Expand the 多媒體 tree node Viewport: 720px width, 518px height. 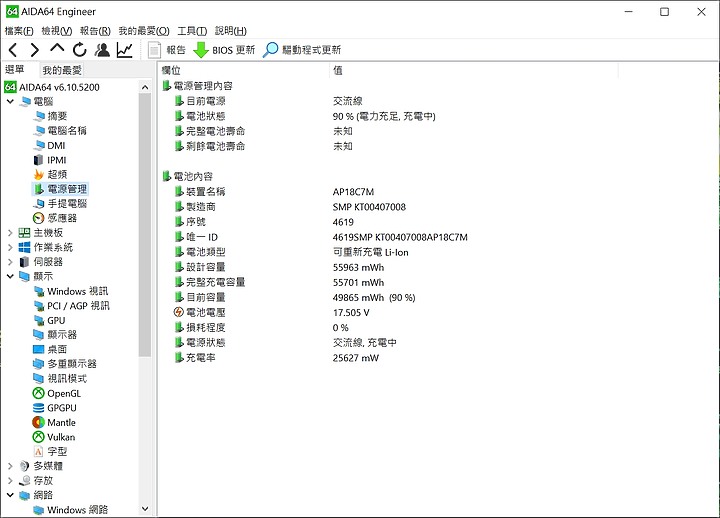pos(10,466)
